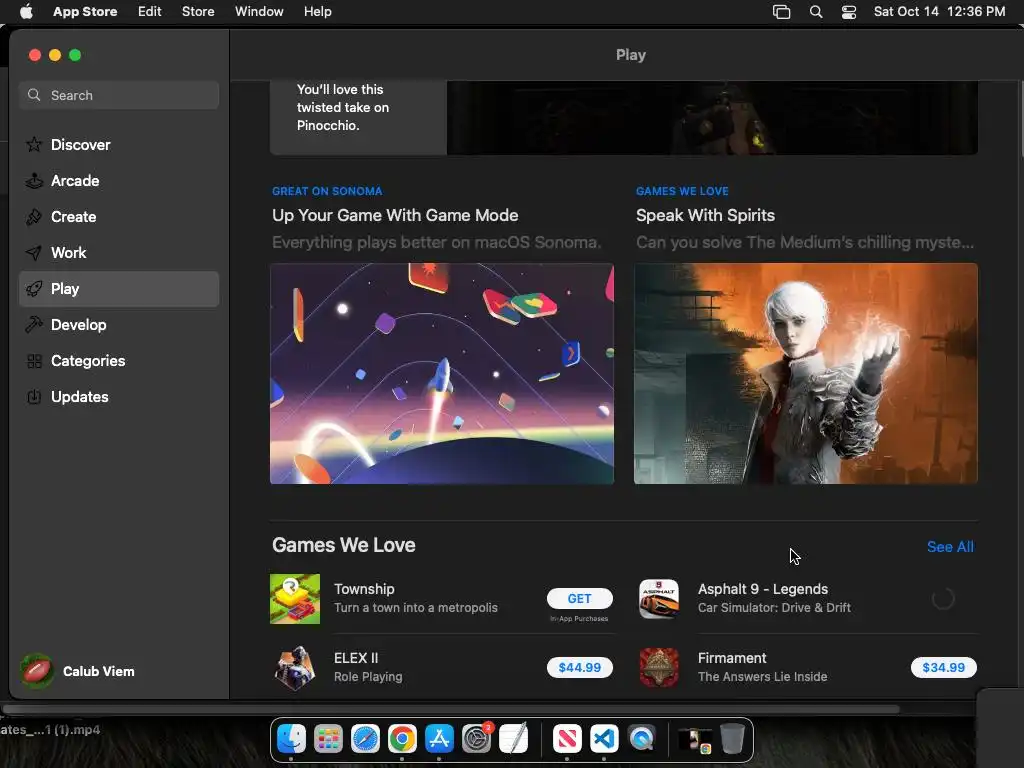Image resolution: width=1024 pixels, height=768 pixels.
Task: Click the Search field in sidebar
Action: 119,95
